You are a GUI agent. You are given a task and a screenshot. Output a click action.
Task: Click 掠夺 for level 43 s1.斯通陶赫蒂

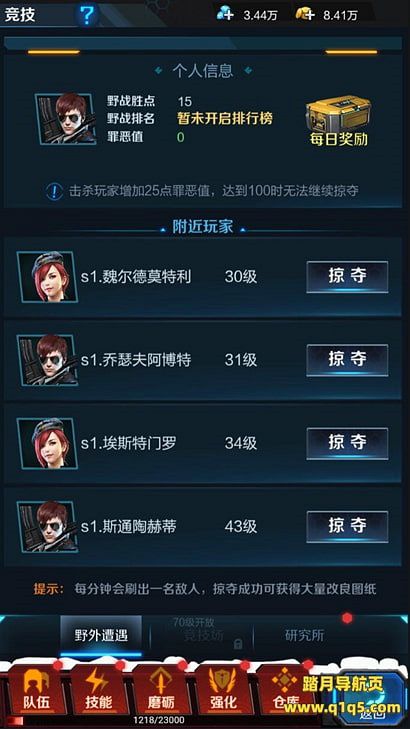pos(347,526)
